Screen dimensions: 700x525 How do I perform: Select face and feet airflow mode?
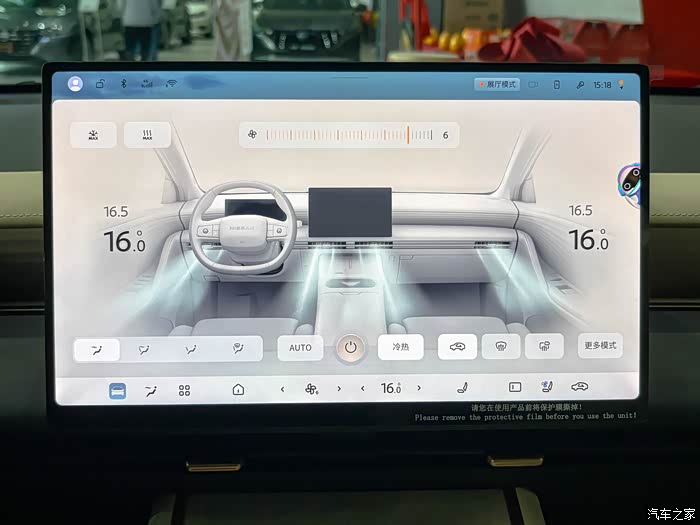pos(144,350)
